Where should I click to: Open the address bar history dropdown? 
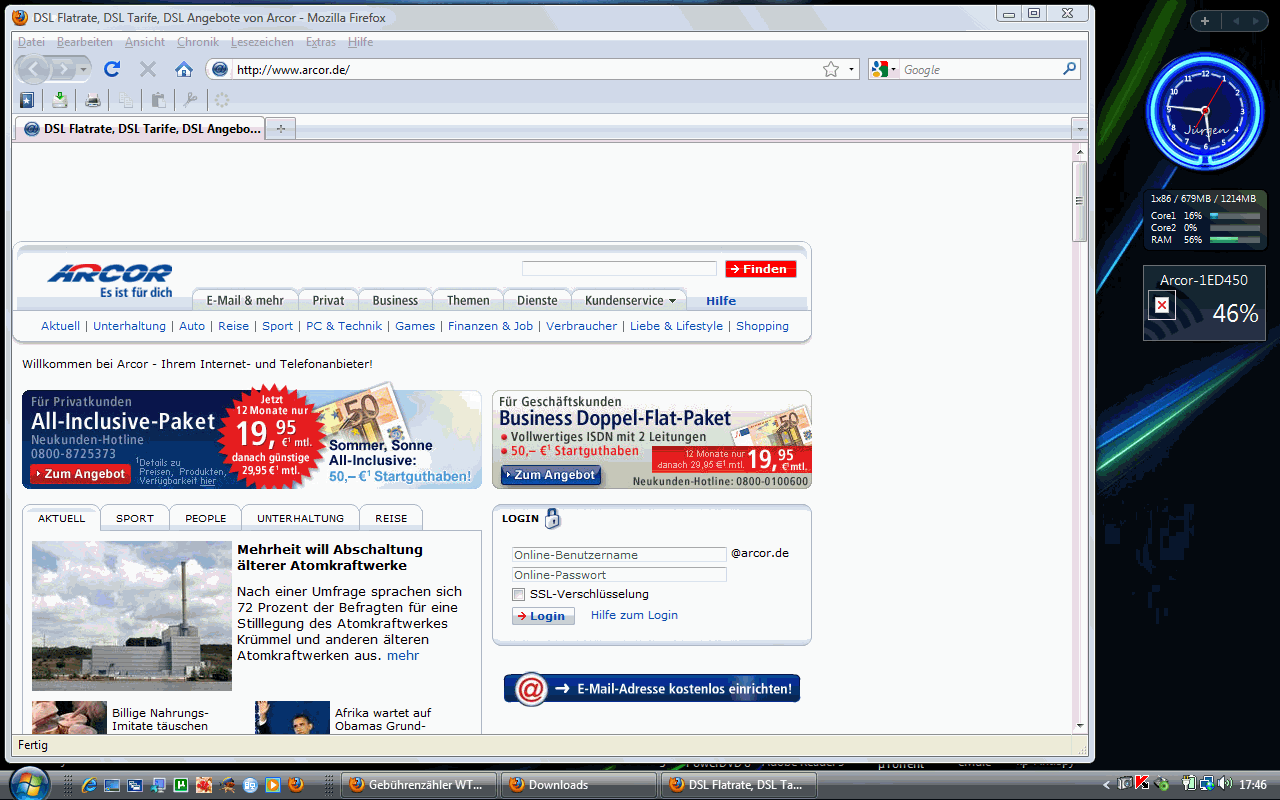[x=852, y=69]
